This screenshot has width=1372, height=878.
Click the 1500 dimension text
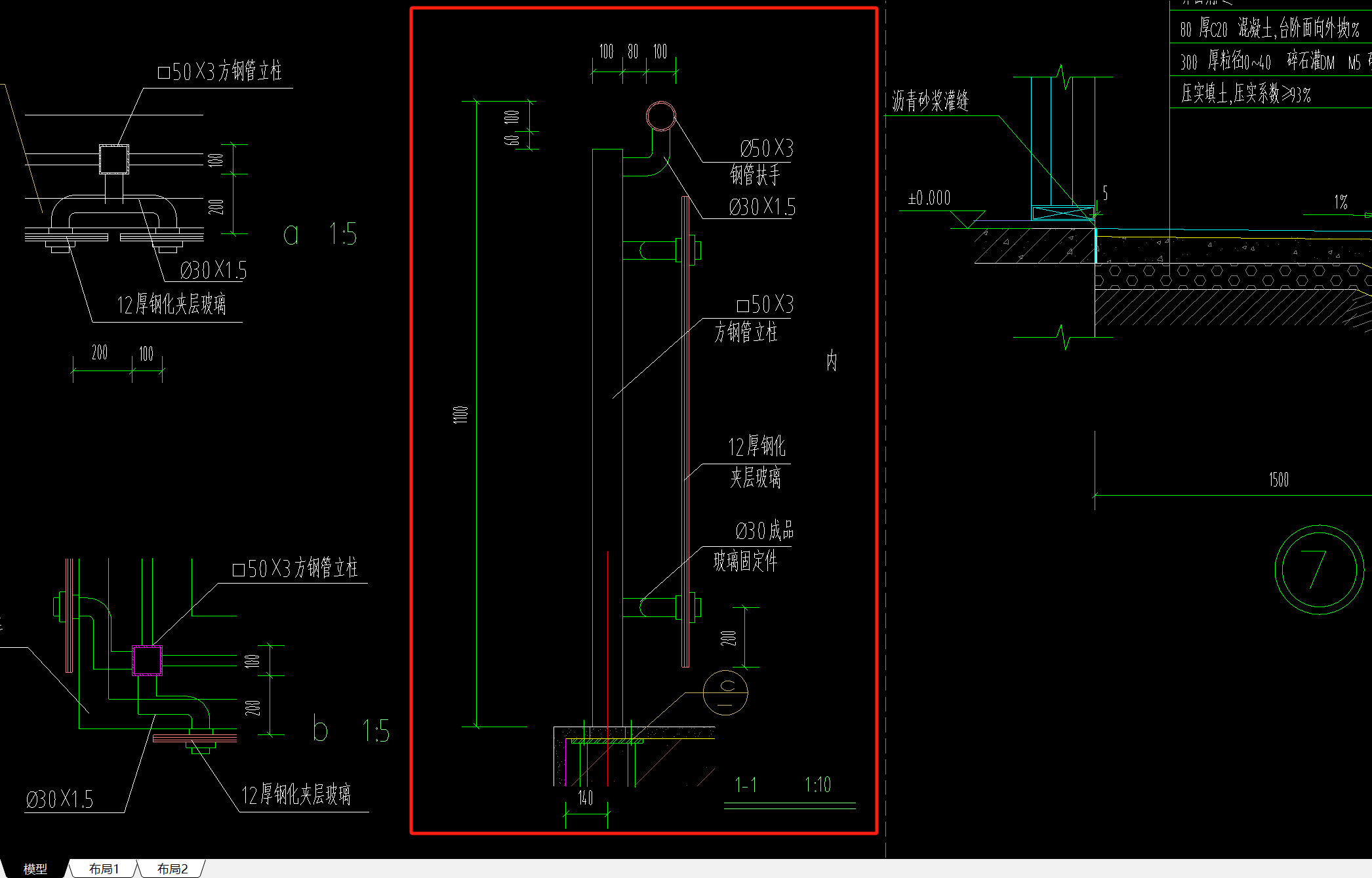[1278, 480]
